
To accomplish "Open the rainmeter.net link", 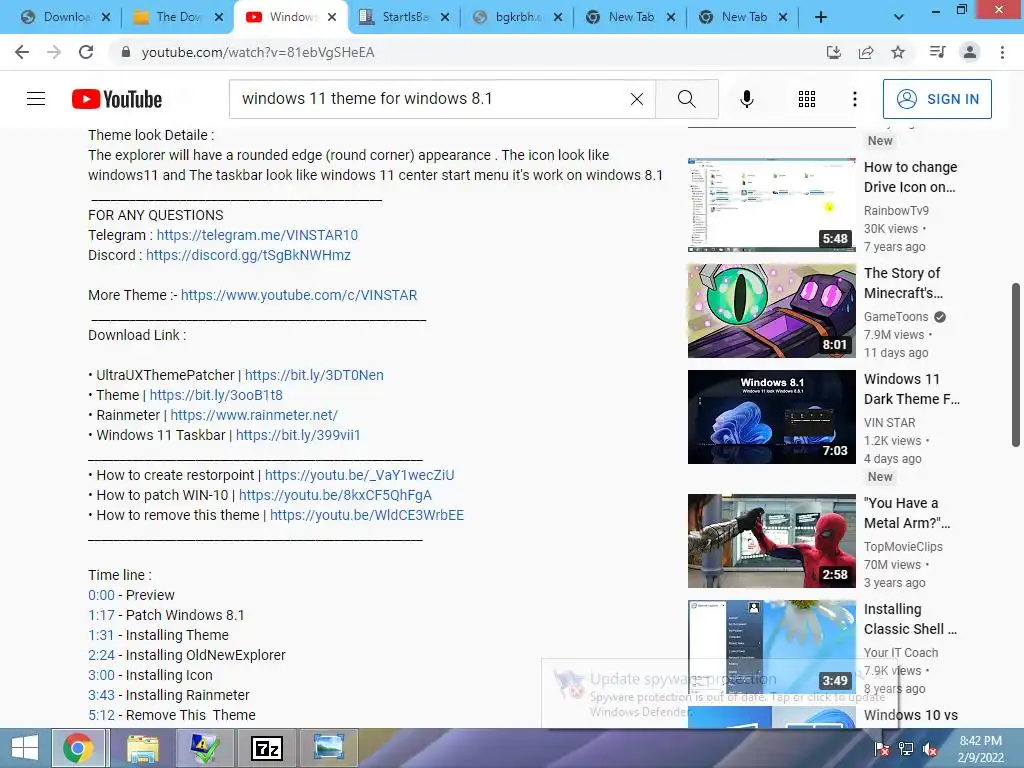I will (x=254, y=415).
